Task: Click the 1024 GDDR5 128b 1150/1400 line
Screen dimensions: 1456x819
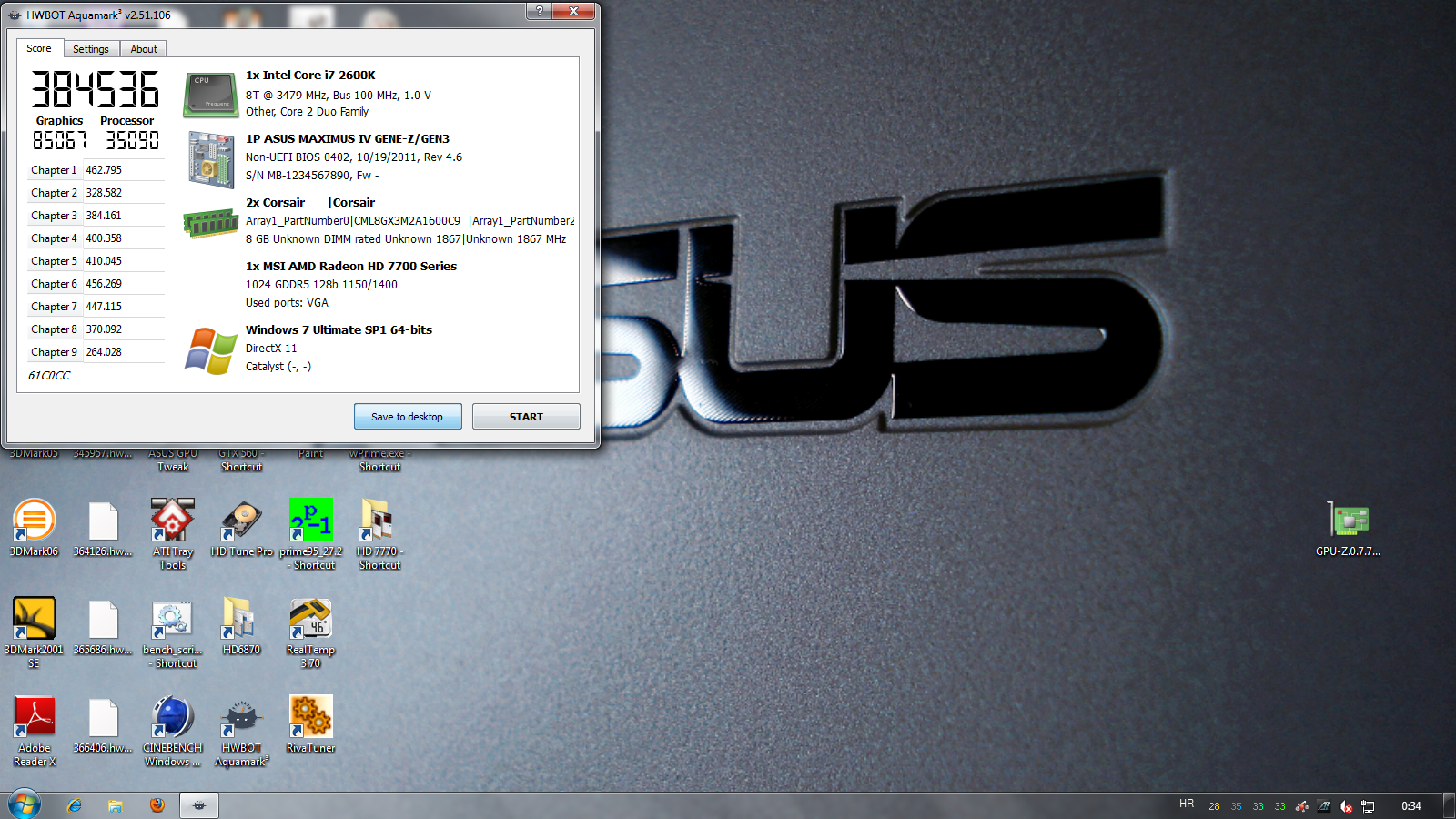Action: coord(321,285)
